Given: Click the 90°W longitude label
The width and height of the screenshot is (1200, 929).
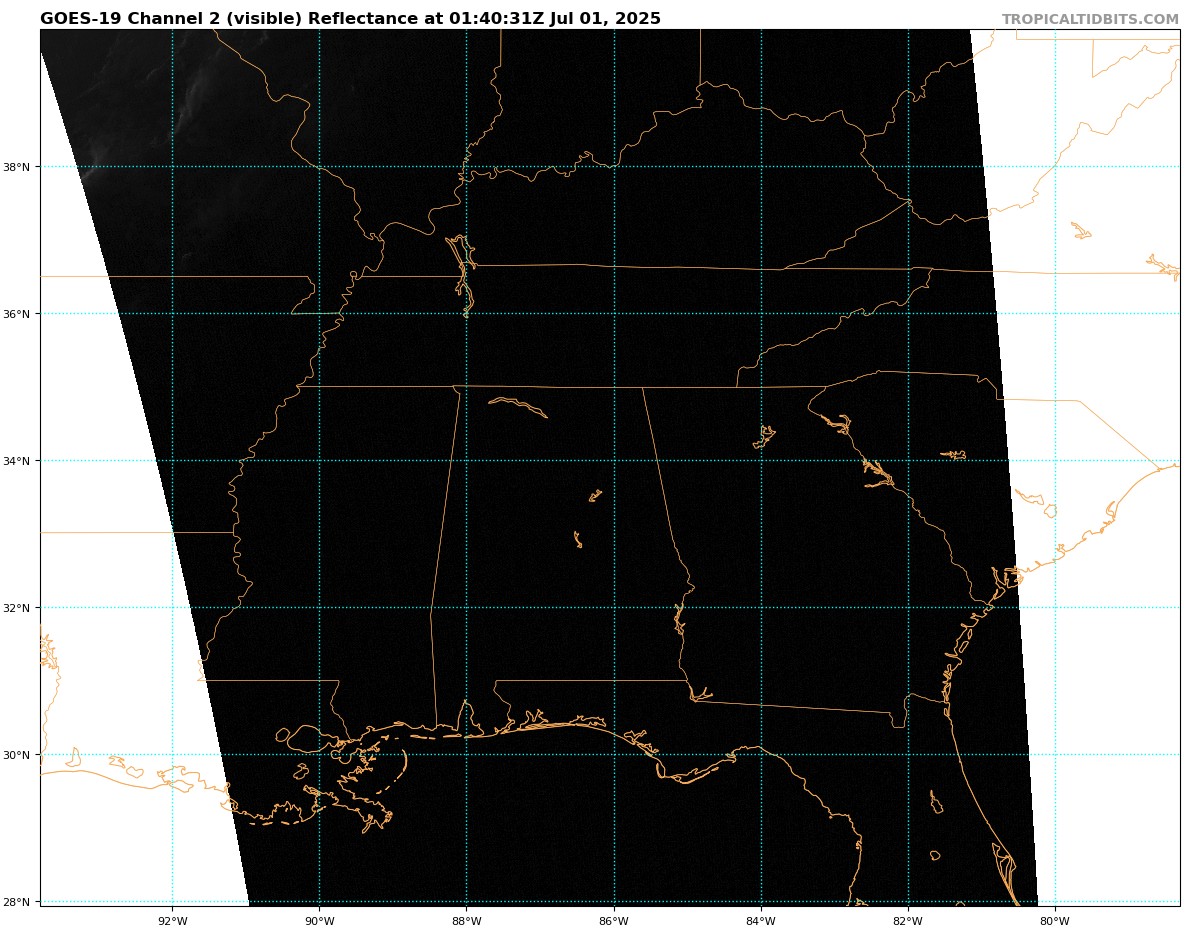Looking at the screenshot, I should (319, 921).
